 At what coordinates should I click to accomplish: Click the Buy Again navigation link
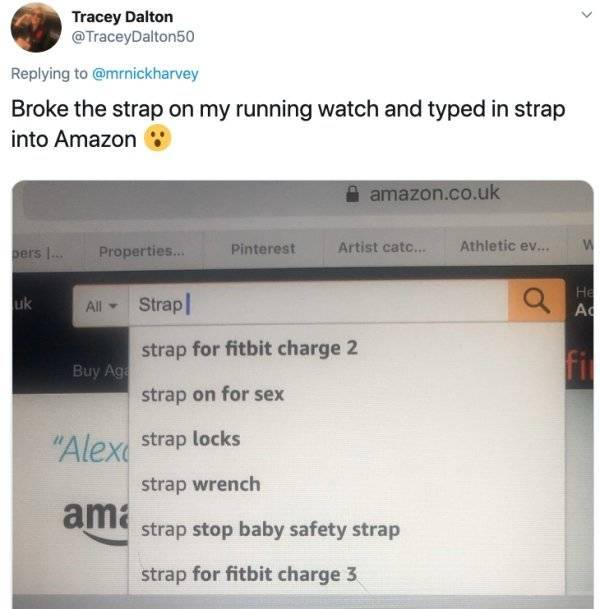pyautogui.click(x=100, y=371)
